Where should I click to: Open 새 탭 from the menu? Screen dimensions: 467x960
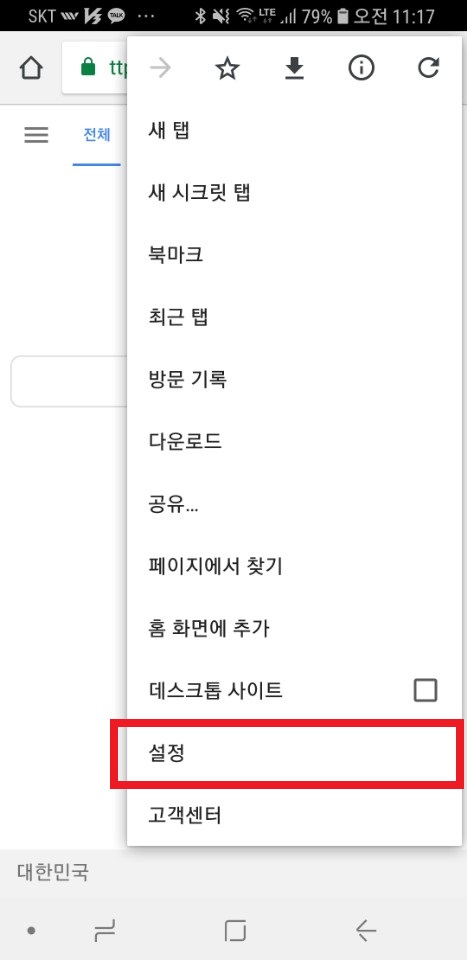294,131
